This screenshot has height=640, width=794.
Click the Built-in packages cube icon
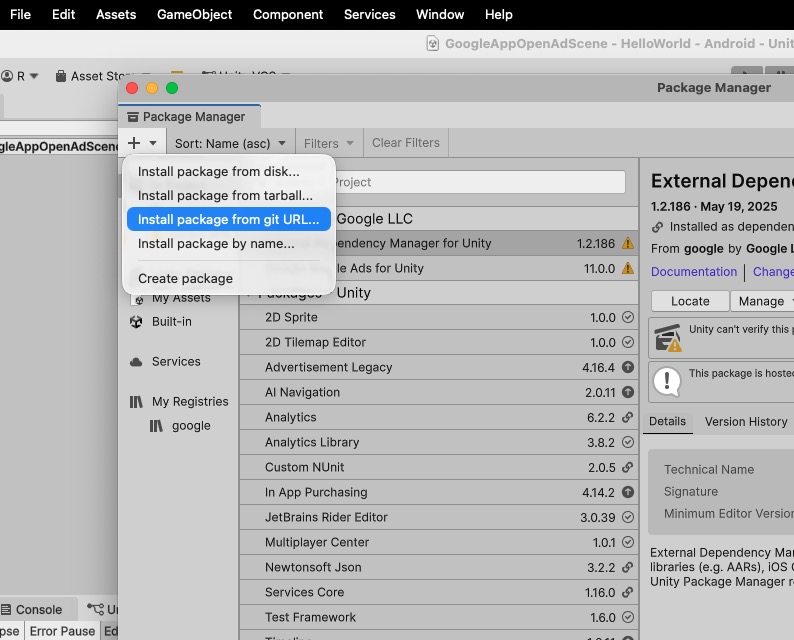point(136,322)
